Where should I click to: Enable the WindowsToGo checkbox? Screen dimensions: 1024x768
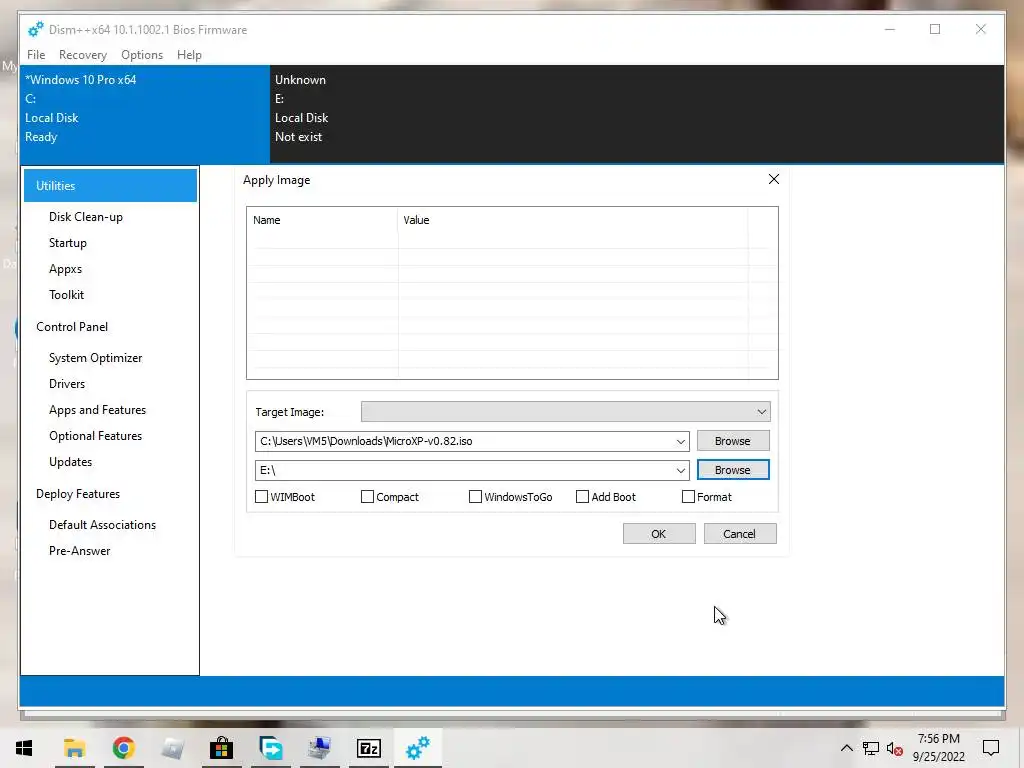(x=475, y=497)
